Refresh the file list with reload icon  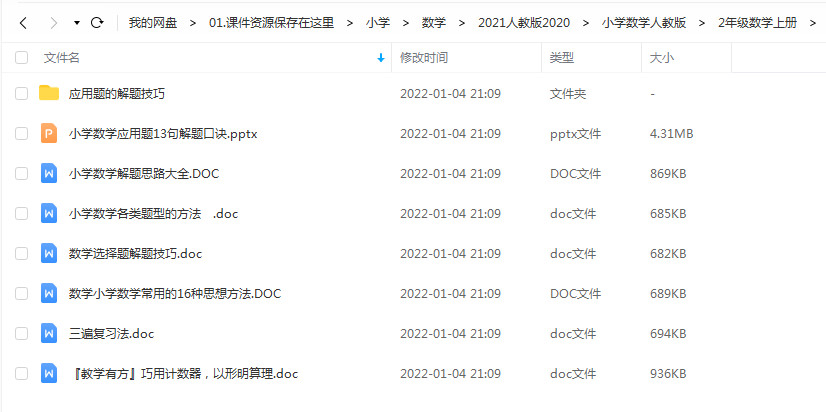pyautogui.click(x=97, y=23)
